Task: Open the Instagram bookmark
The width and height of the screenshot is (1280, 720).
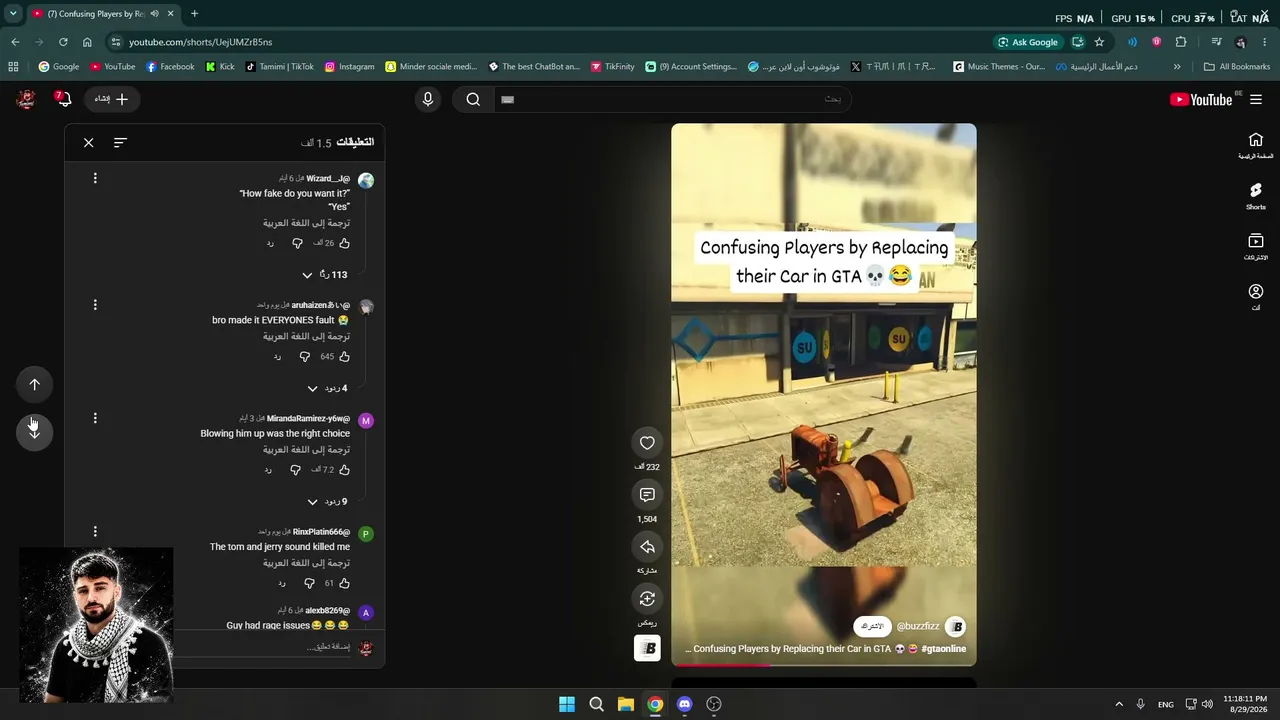Action: pyautogui.click(x=349, y=67)
